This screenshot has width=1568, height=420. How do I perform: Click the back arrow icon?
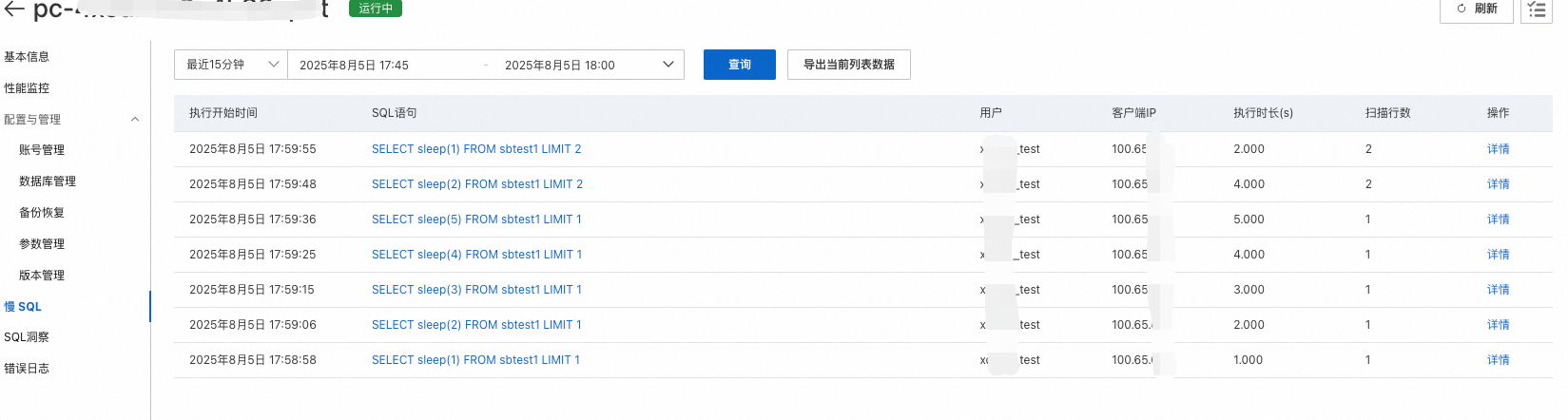14,10
